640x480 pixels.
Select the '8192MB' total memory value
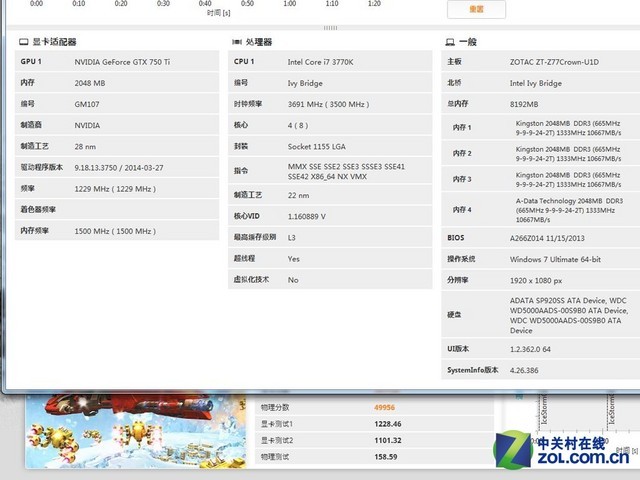pos(524,104)
